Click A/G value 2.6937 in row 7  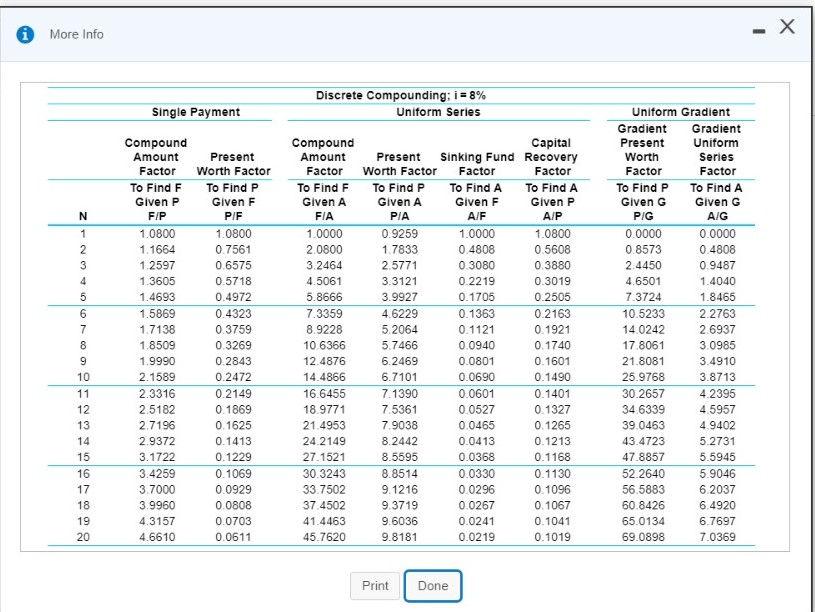click(717, 330)
